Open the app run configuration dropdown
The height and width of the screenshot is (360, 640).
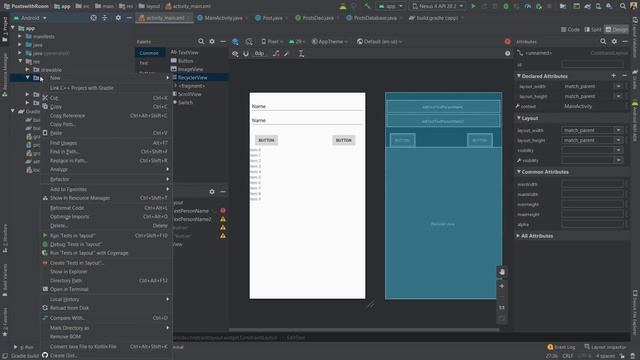390,6
